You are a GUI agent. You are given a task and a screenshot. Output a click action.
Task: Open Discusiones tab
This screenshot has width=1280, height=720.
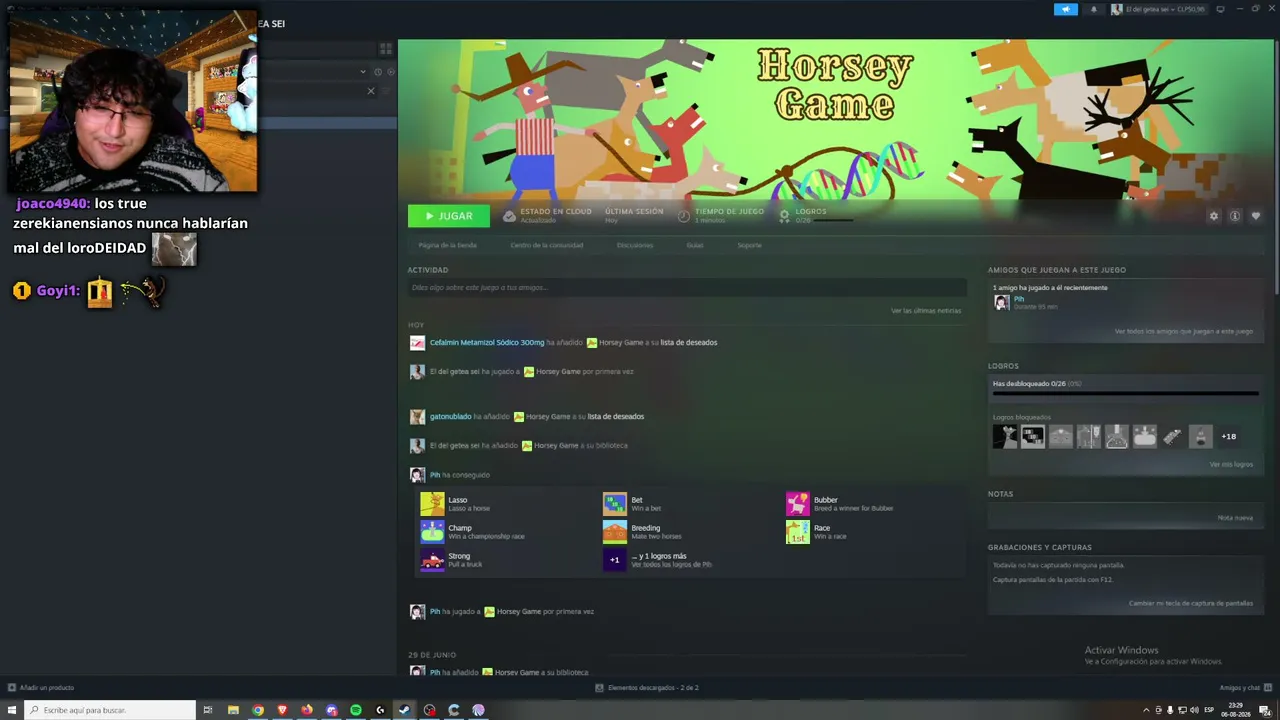click(635, 245)
